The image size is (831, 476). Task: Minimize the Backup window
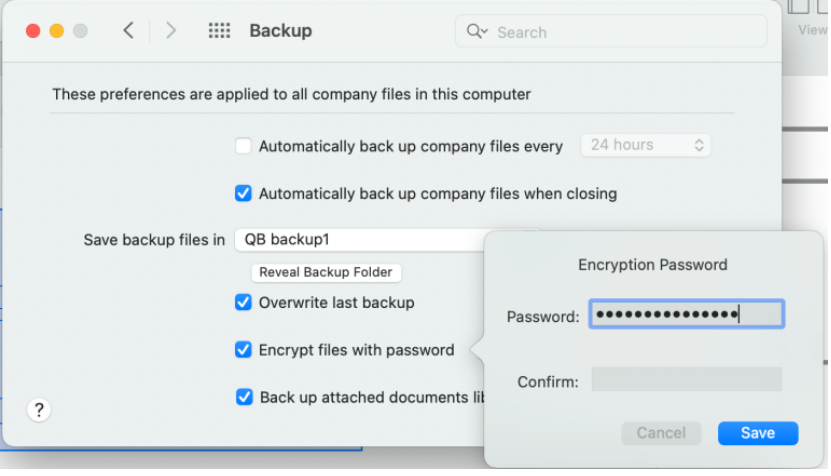pyautogui.click(x=56, y=31)
